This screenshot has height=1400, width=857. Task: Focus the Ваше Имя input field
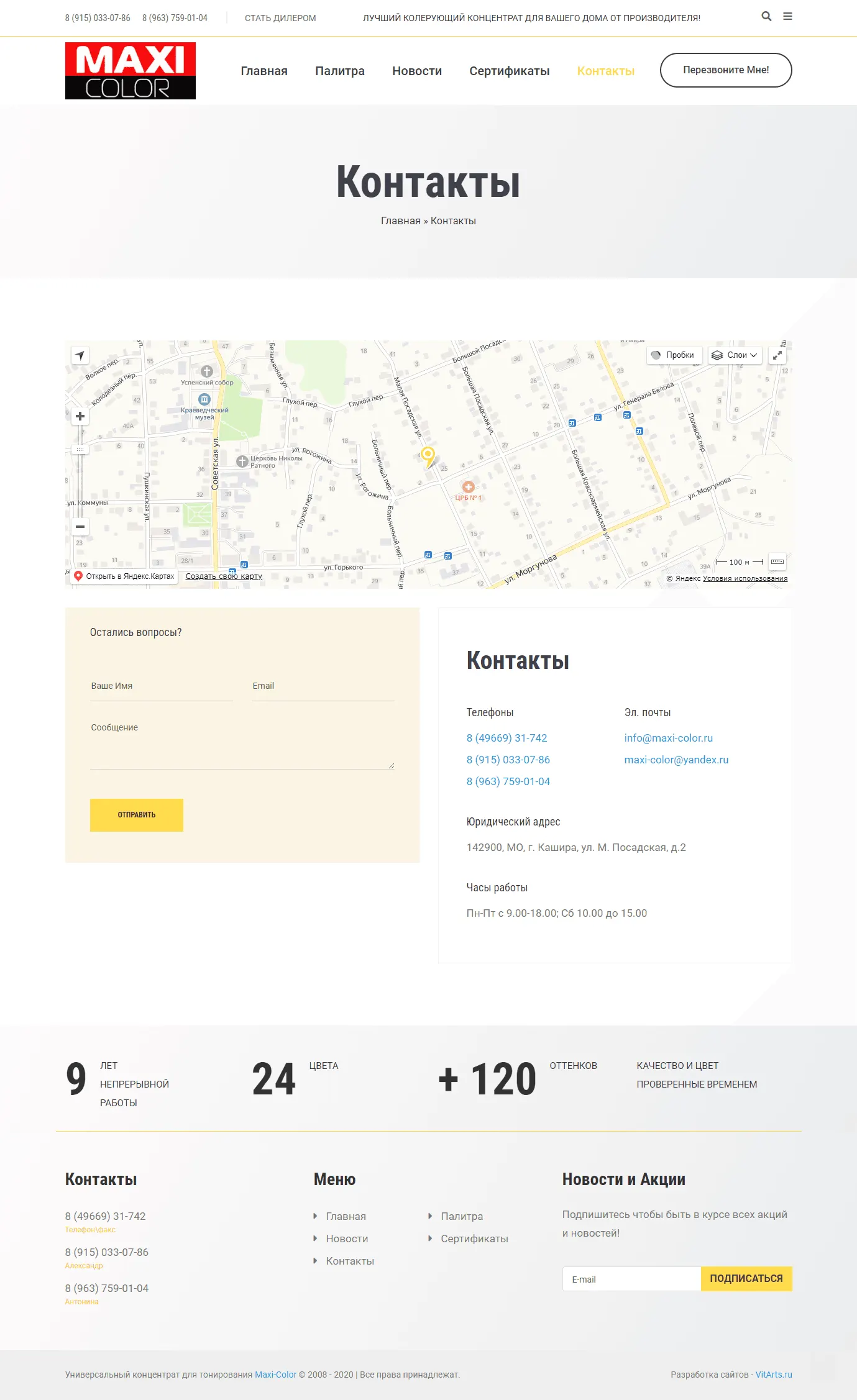[162, 686]
